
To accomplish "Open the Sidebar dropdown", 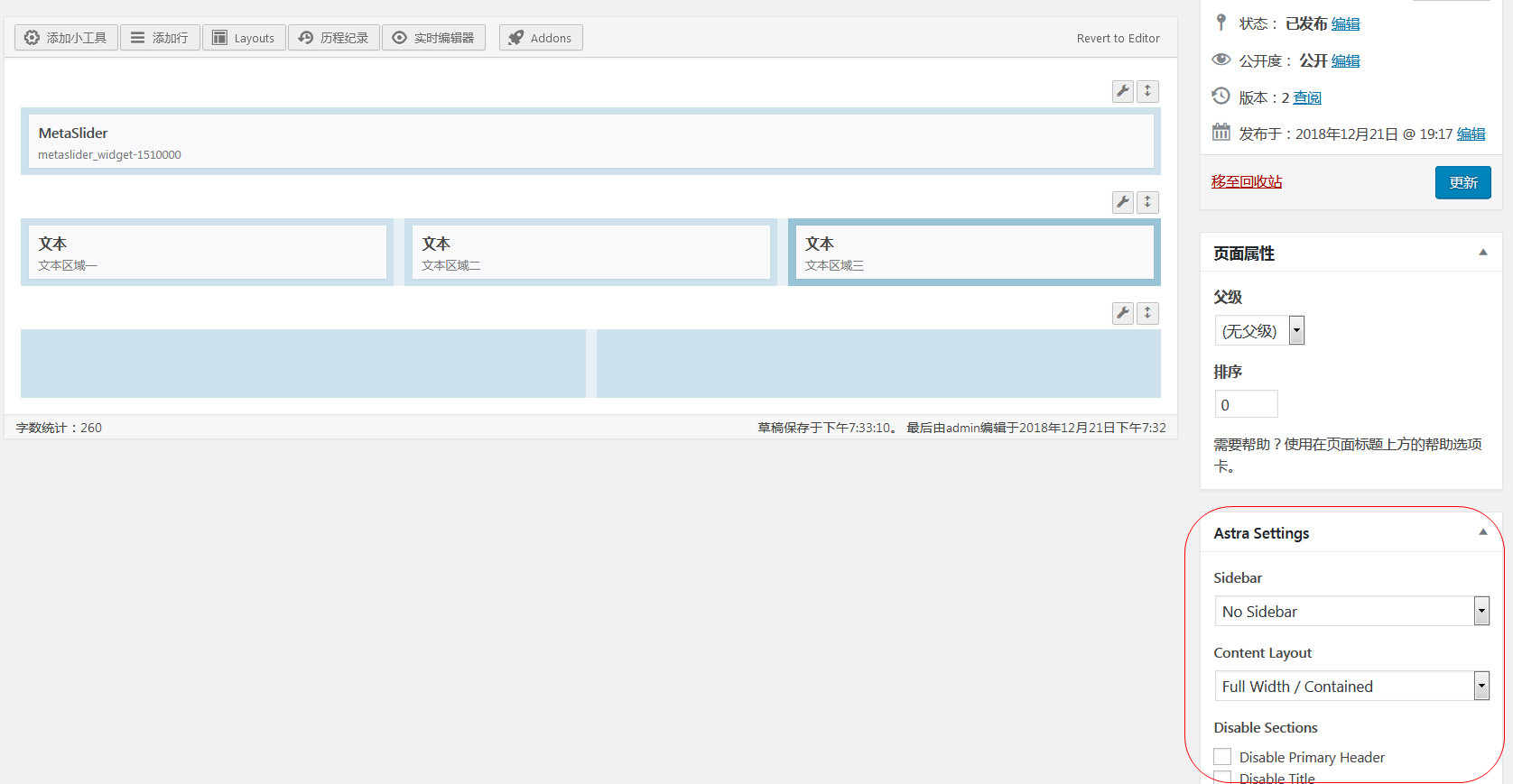I will (x=1351, y=611).
